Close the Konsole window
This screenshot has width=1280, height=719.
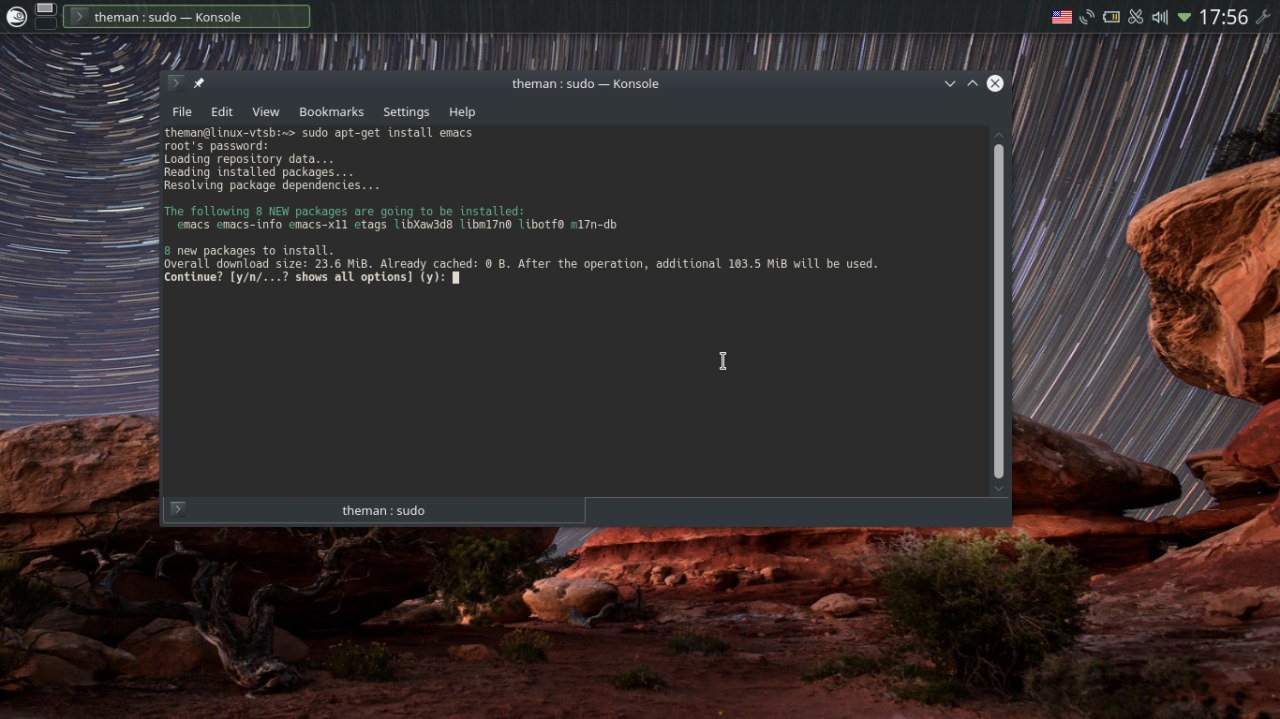click(x=995, y=84)
